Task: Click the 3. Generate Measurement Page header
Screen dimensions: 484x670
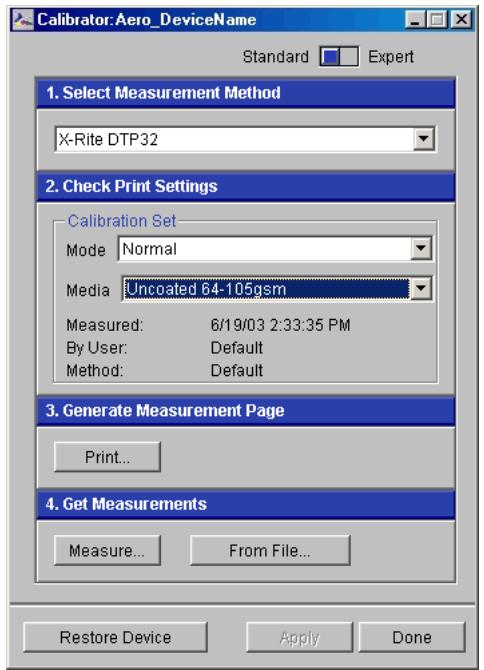Action: click(x=246, y=411)
